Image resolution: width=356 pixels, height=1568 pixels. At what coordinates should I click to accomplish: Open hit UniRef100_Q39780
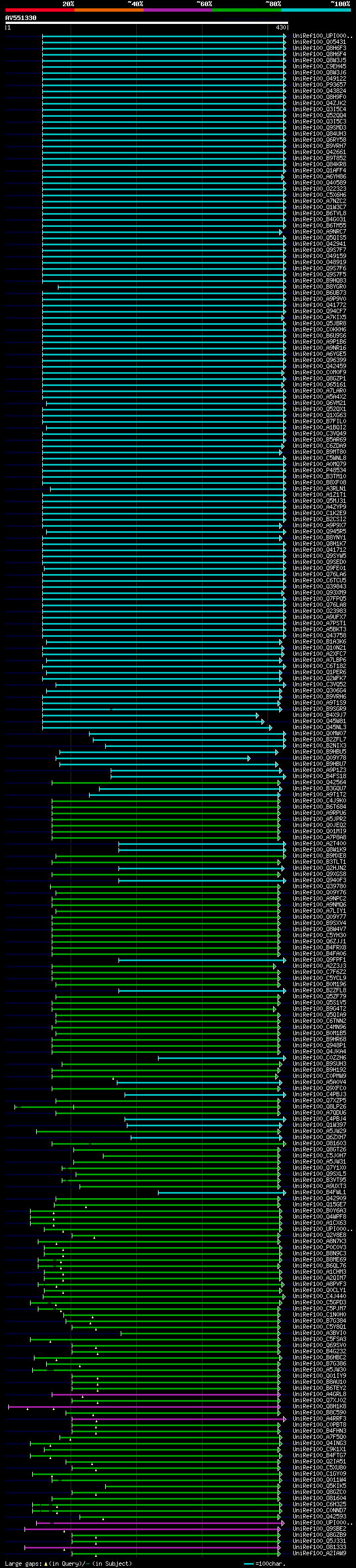click(319, 886)
